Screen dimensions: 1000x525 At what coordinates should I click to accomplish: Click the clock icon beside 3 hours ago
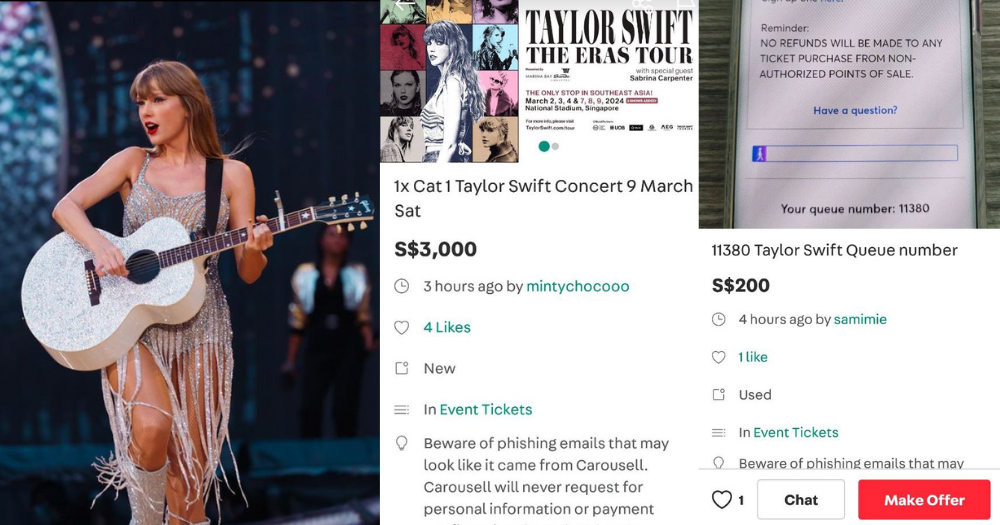(401, 286)
